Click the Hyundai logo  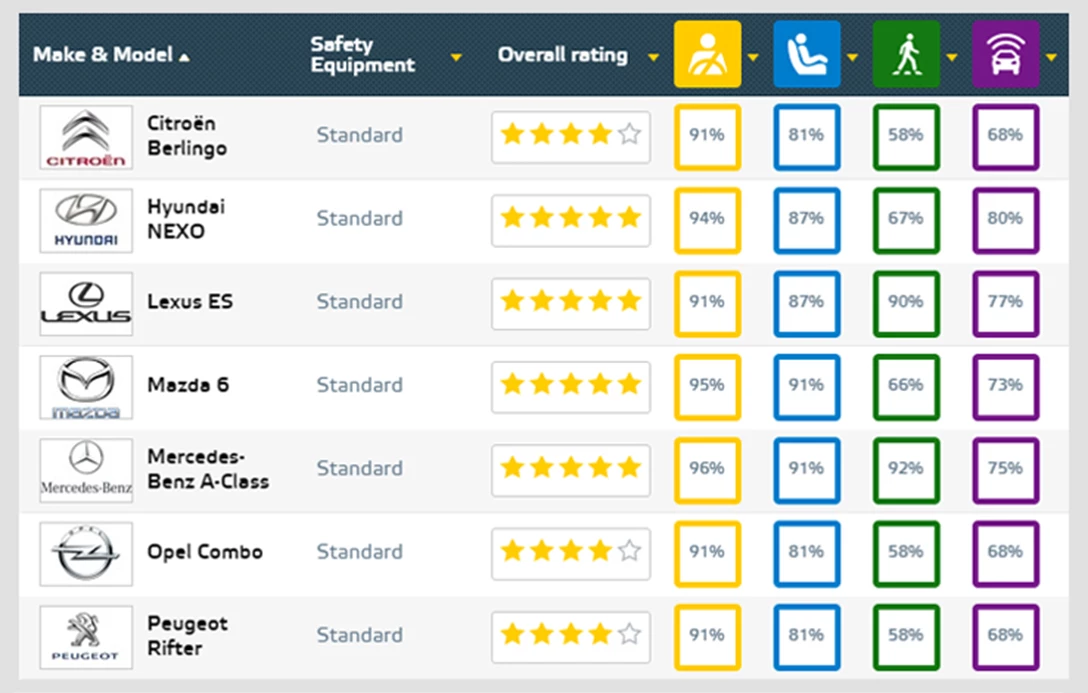(86, 220)
